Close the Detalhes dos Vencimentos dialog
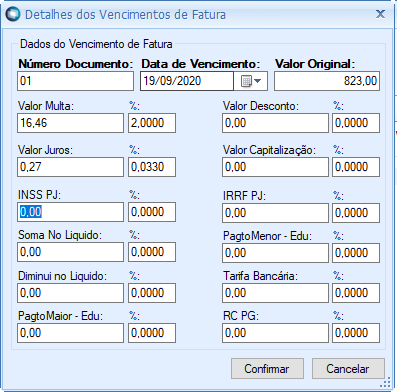Viewport: 397px width, 392px height. (380, 14)
